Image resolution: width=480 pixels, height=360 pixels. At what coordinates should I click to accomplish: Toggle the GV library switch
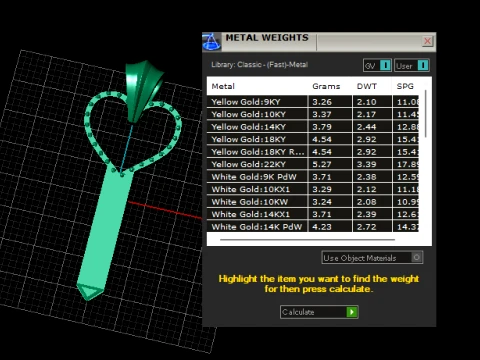[377, 65]
